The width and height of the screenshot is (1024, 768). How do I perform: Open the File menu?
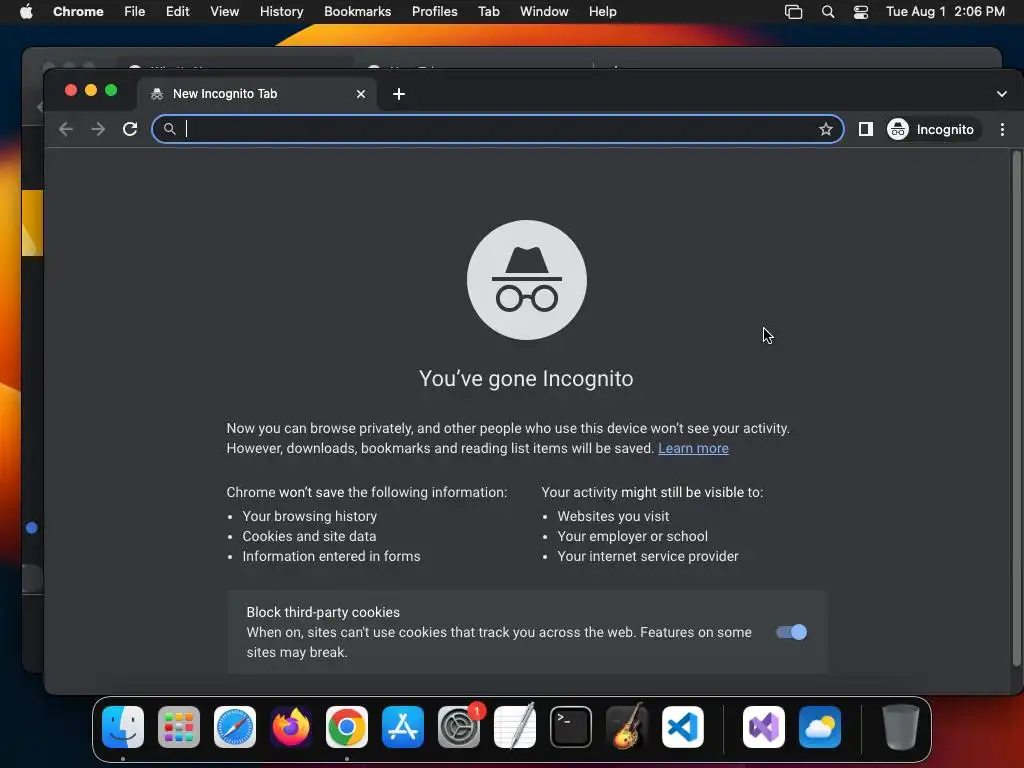pos(135,12)
